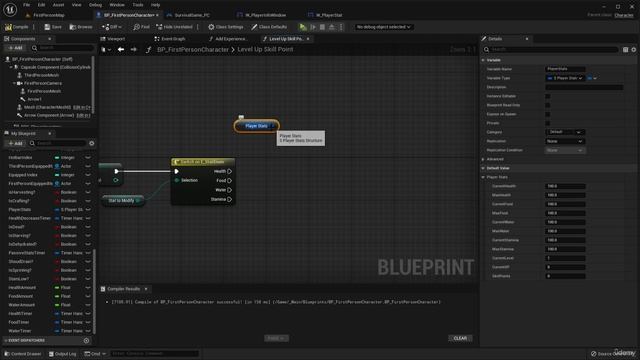Click the Stop simulation button
The image size is (640, 360).
[322, 27]
